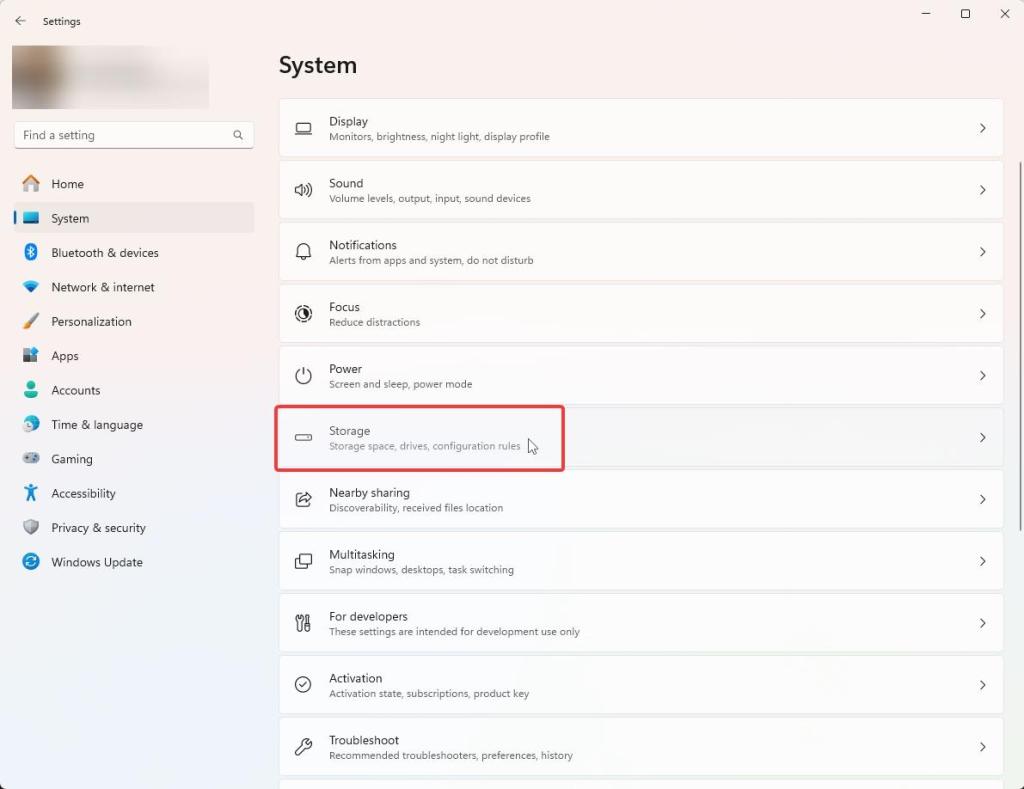Open Time & language section label
Image resolution: width=1024 pixels, height=789 pixels.
97,425
